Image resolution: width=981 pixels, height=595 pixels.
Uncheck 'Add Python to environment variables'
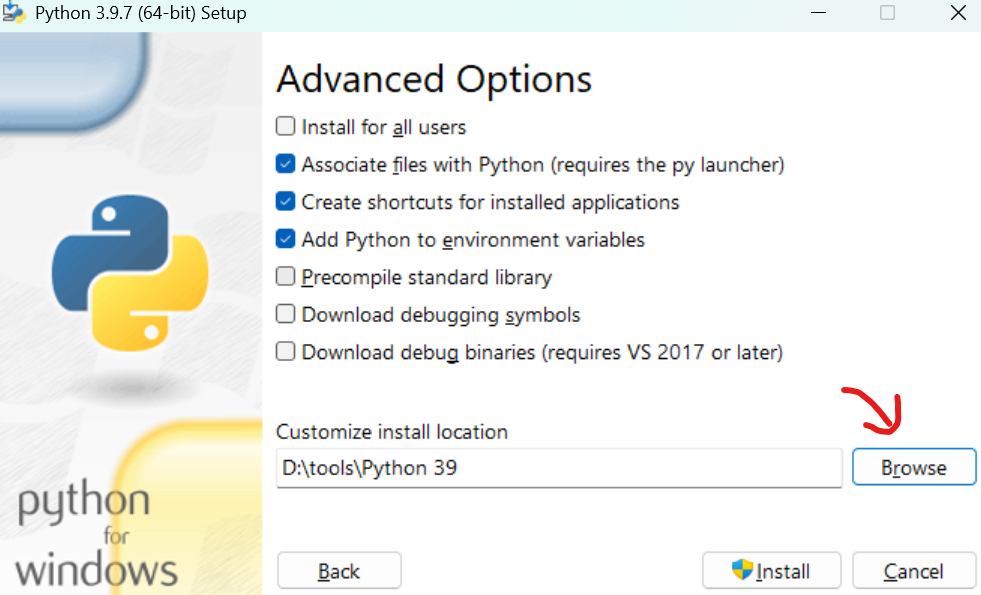coord(286,239)
